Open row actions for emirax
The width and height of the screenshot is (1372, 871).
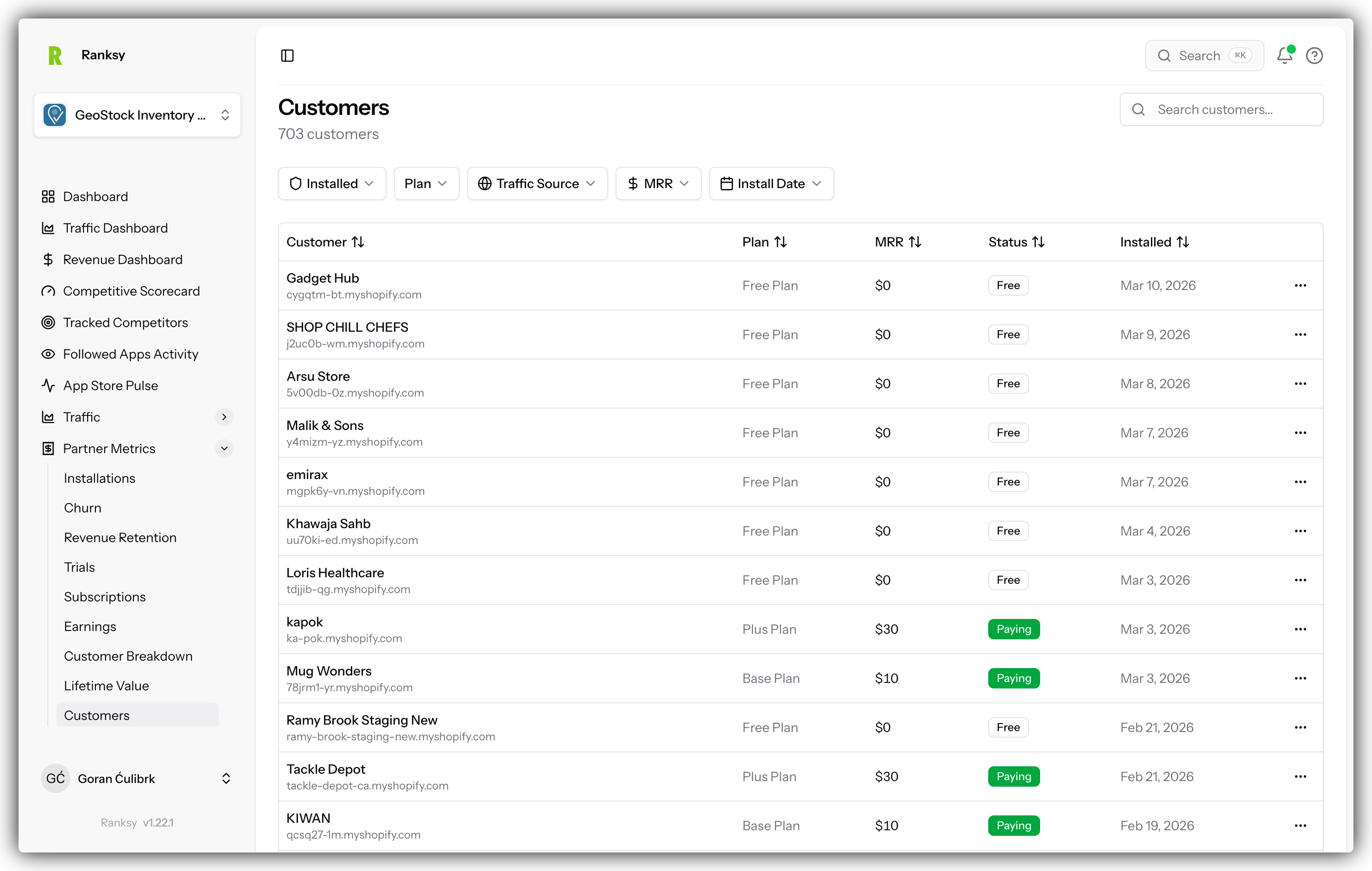[1300, 482]
